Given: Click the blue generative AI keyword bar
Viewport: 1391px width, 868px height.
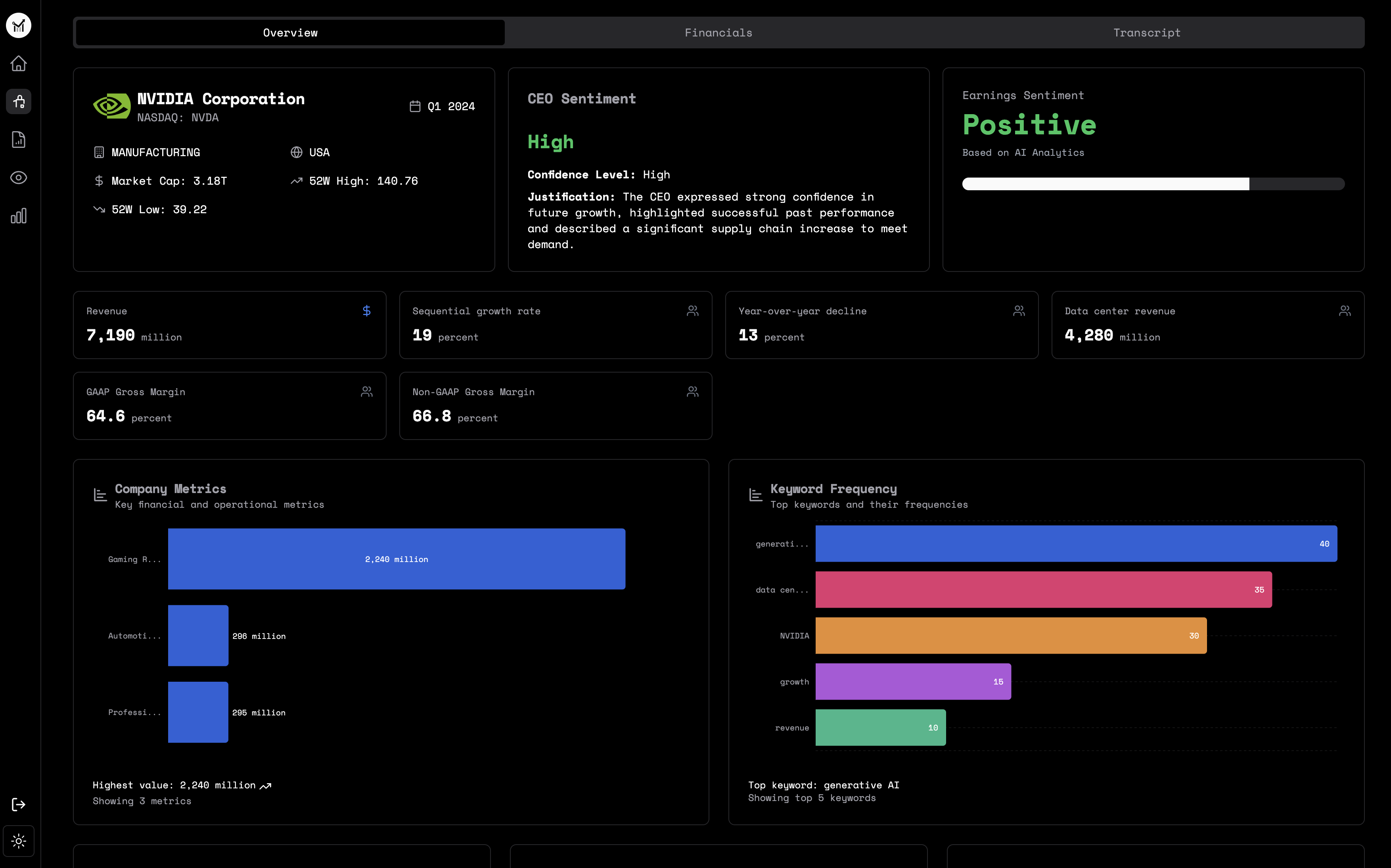Looking at the screenshot, I should (x=1076, y=543).
